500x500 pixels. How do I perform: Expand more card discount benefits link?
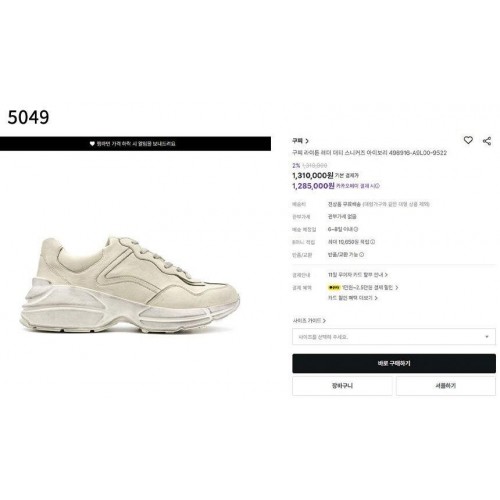pyautogui.click(x=353, y=298)
